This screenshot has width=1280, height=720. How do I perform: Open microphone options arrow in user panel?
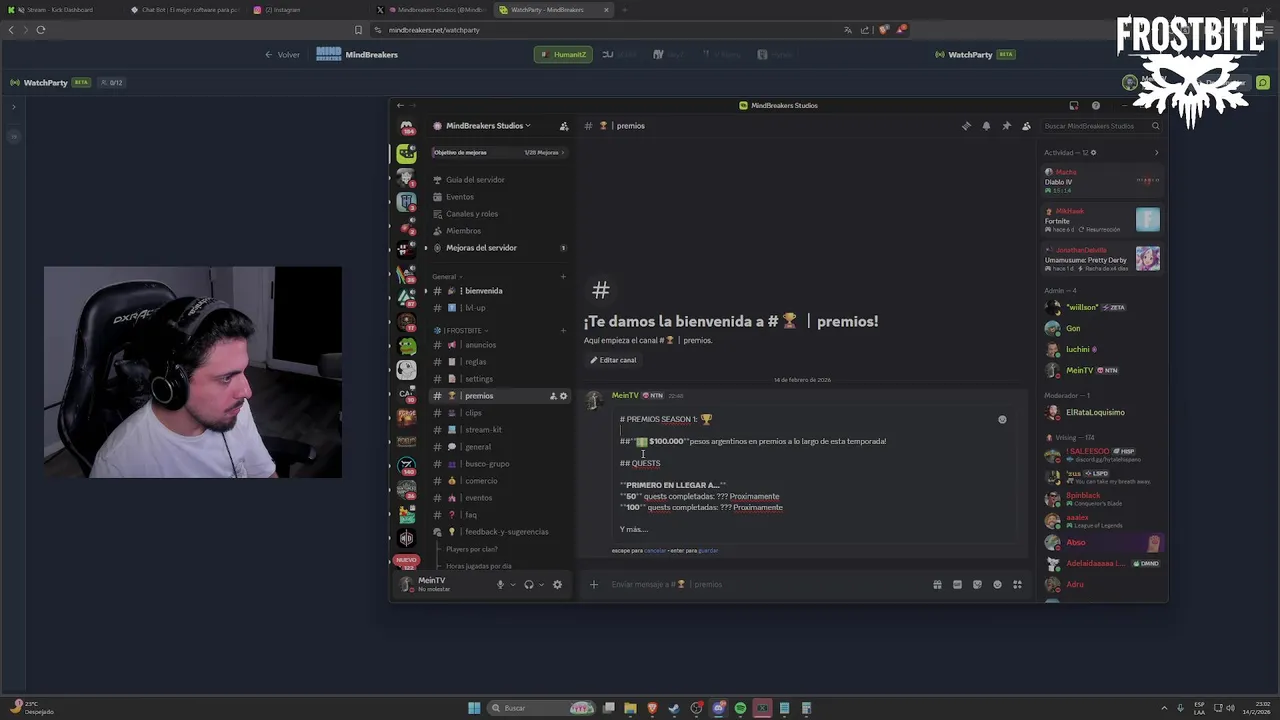tap(513, 585)
